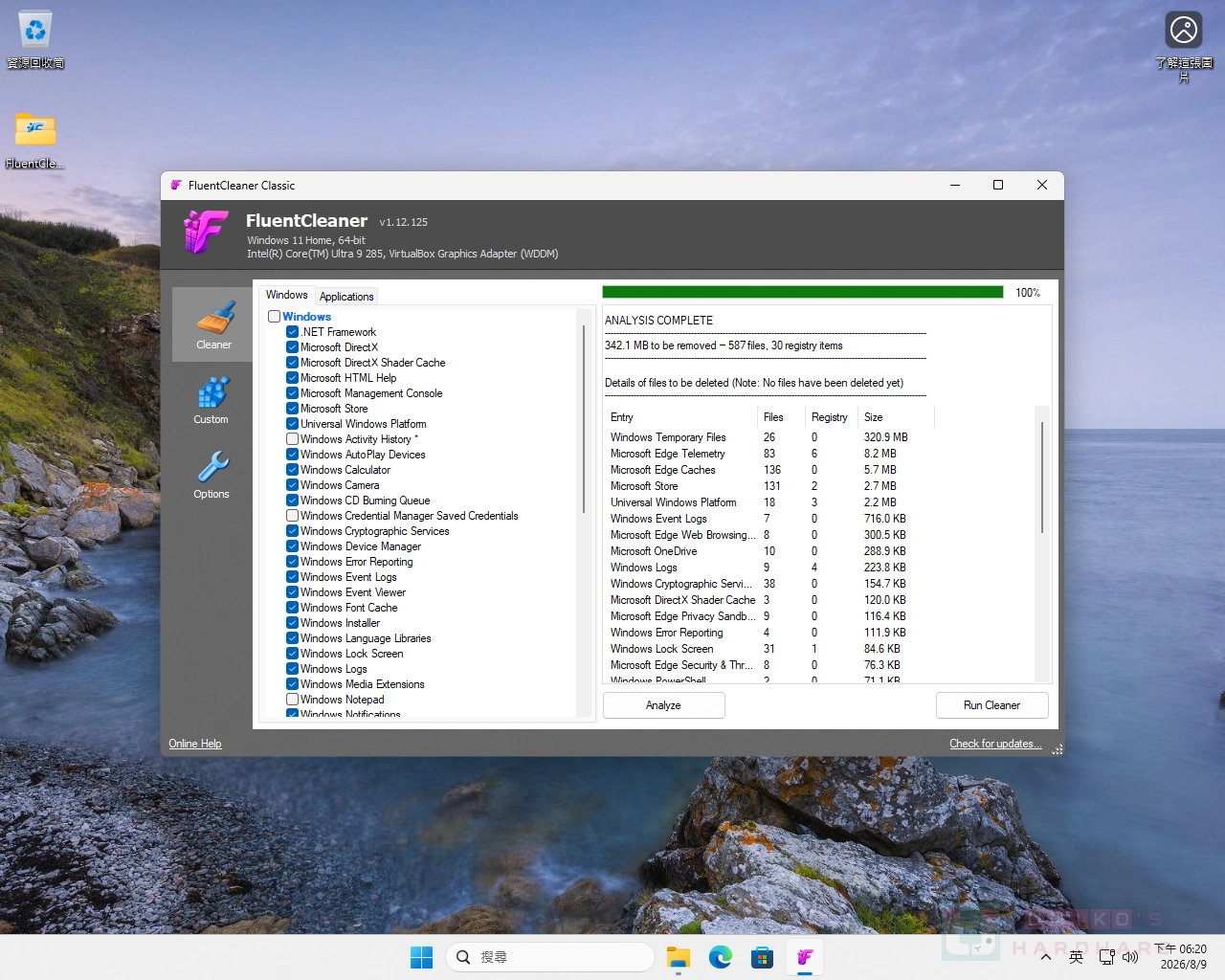Show hidden tray icons chevron

(1046, 957)
